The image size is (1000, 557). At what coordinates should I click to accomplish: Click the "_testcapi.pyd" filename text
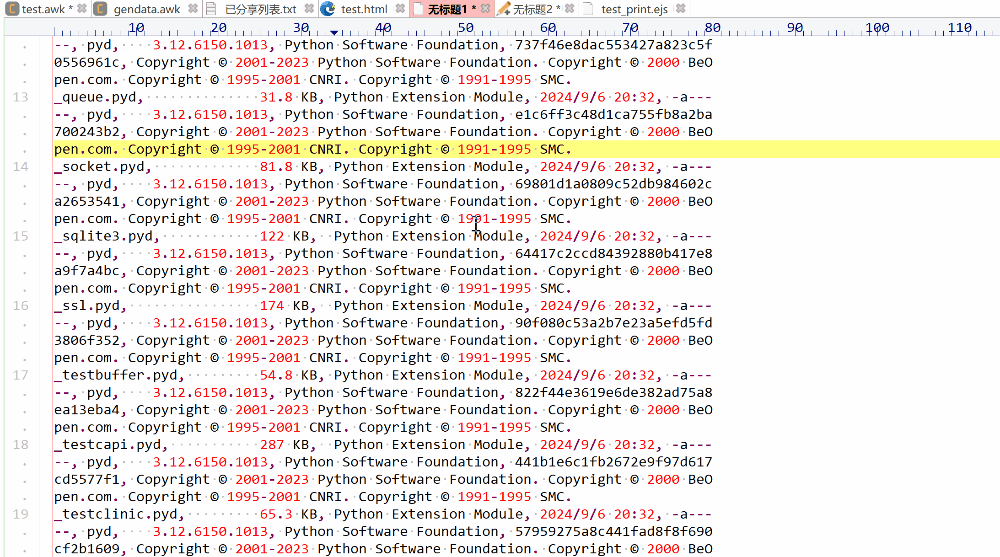click(x=107, y=445)
